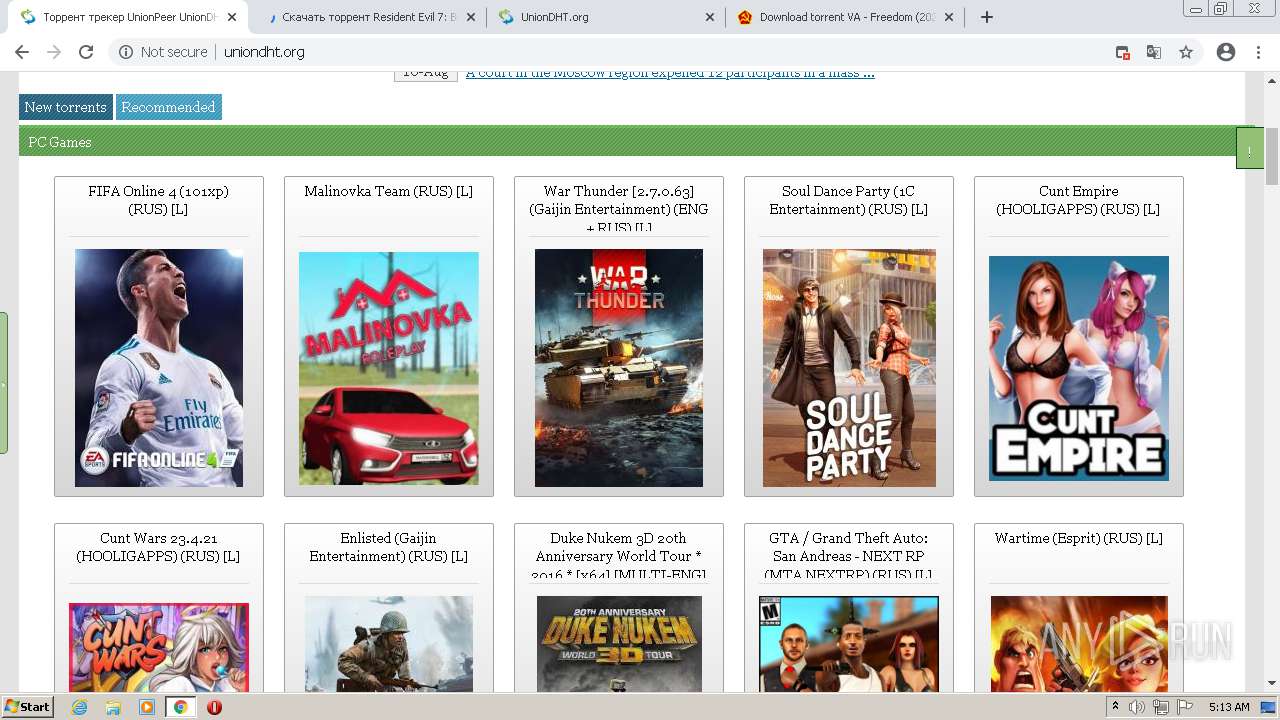
Task: Close the Download torrent VA - Freedom tab
Action: click(949, 17)
